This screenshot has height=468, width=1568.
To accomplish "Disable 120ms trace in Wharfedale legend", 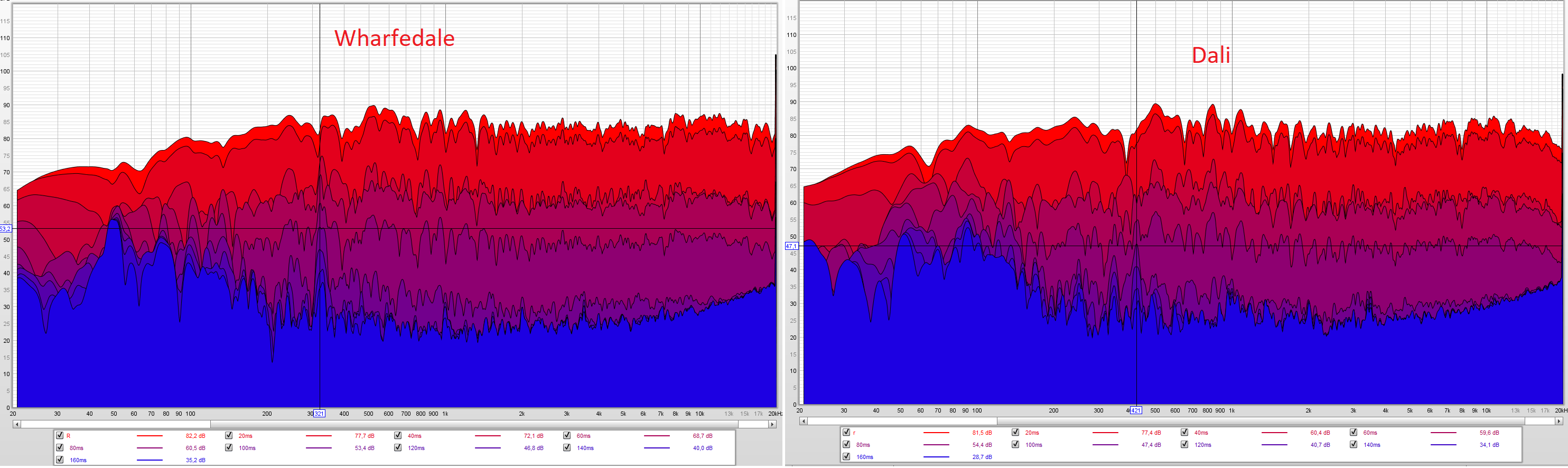I will (397, 447).
